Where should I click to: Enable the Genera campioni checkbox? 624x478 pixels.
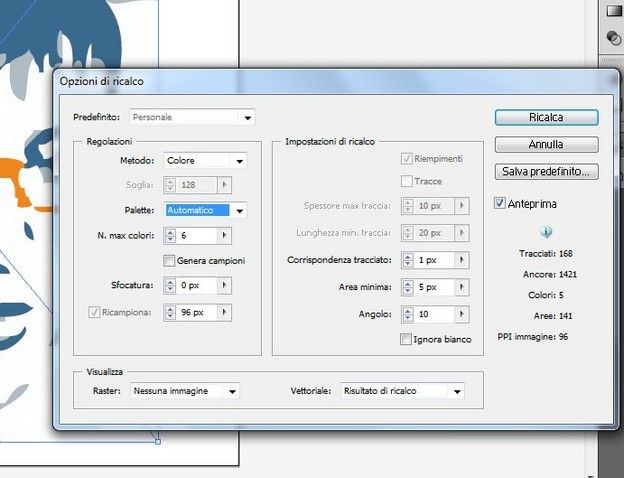click(169, 261)
